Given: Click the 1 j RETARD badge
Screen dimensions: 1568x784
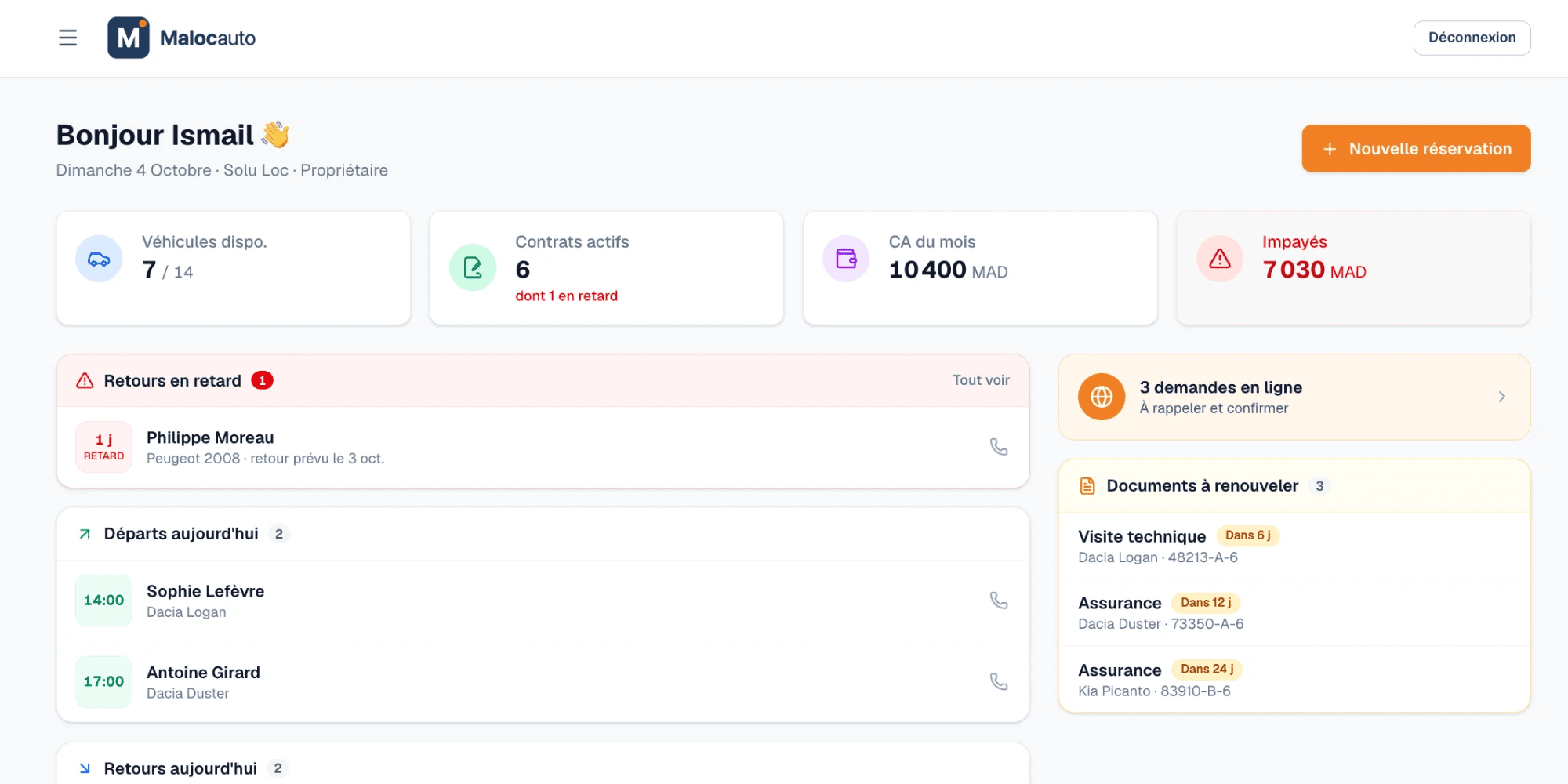Looking at the screenshot, I should coord(103,447).
